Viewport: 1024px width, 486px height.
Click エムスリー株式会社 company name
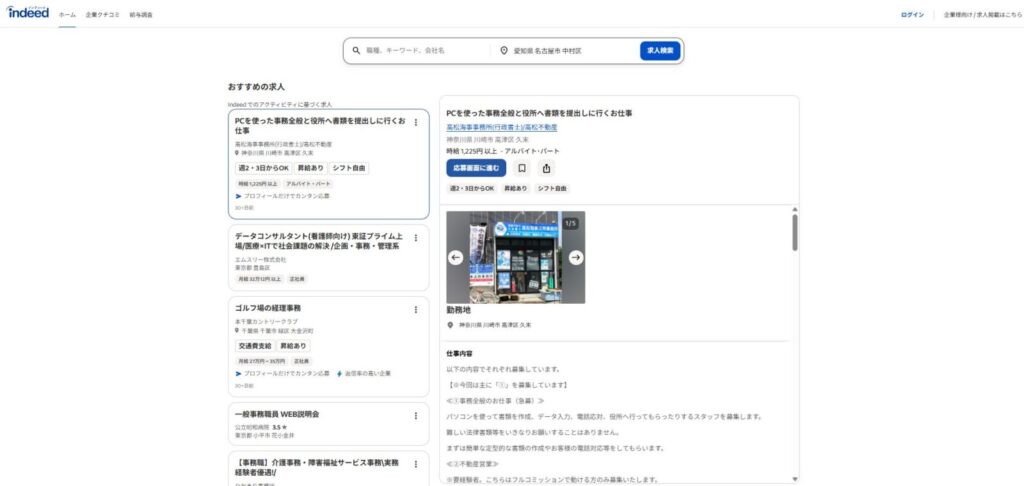[x=261, y=259]
